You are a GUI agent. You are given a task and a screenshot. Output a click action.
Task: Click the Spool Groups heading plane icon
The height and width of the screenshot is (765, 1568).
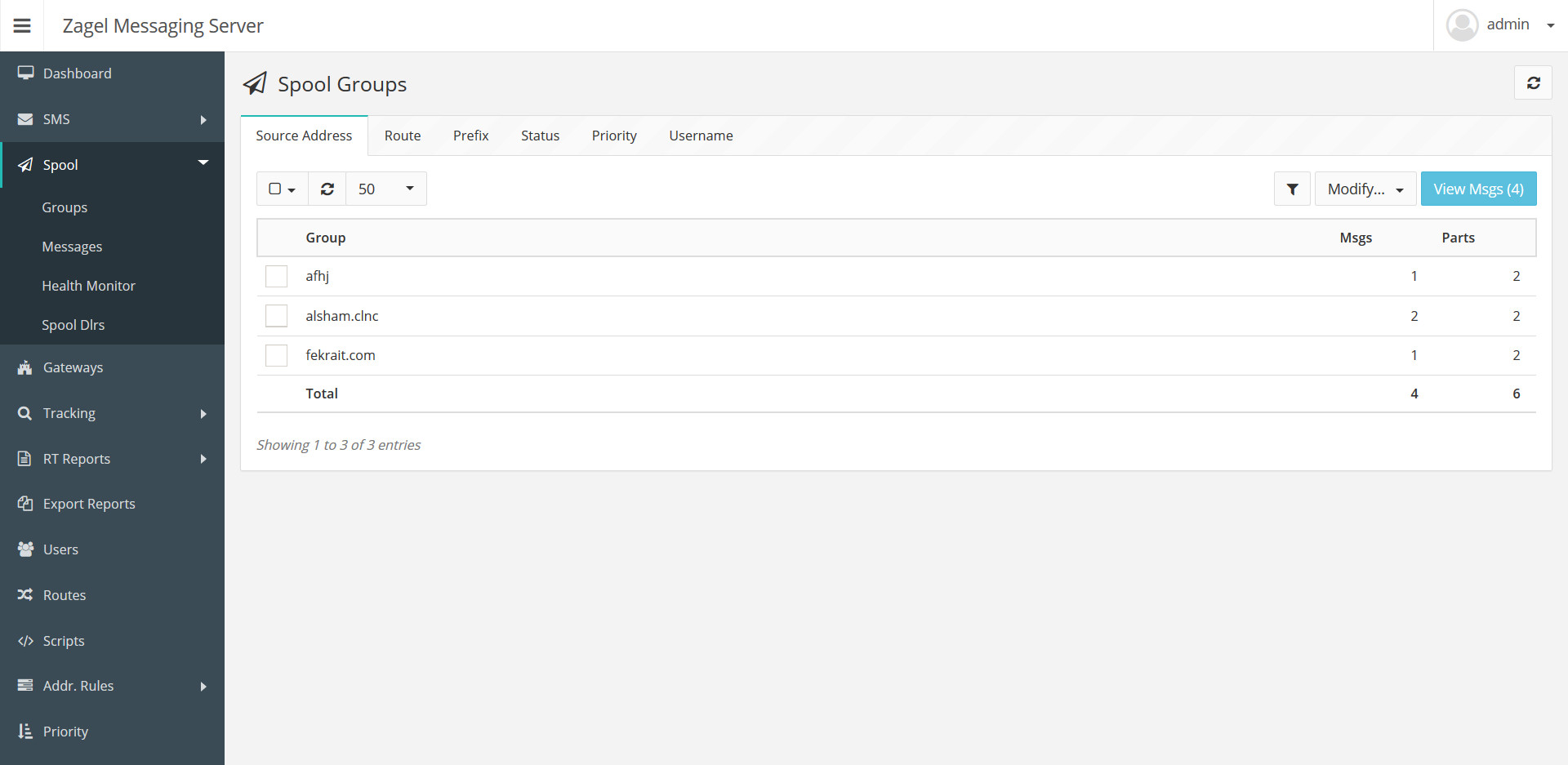tap(255, 83)
